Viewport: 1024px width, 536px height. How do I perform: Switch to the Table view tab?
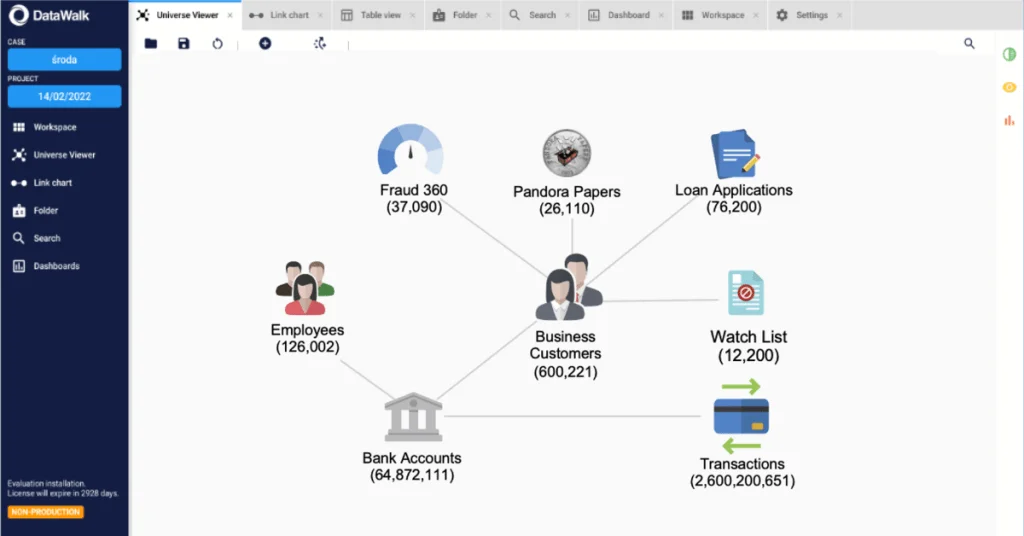pyautogui.click(x=376, y=15)
